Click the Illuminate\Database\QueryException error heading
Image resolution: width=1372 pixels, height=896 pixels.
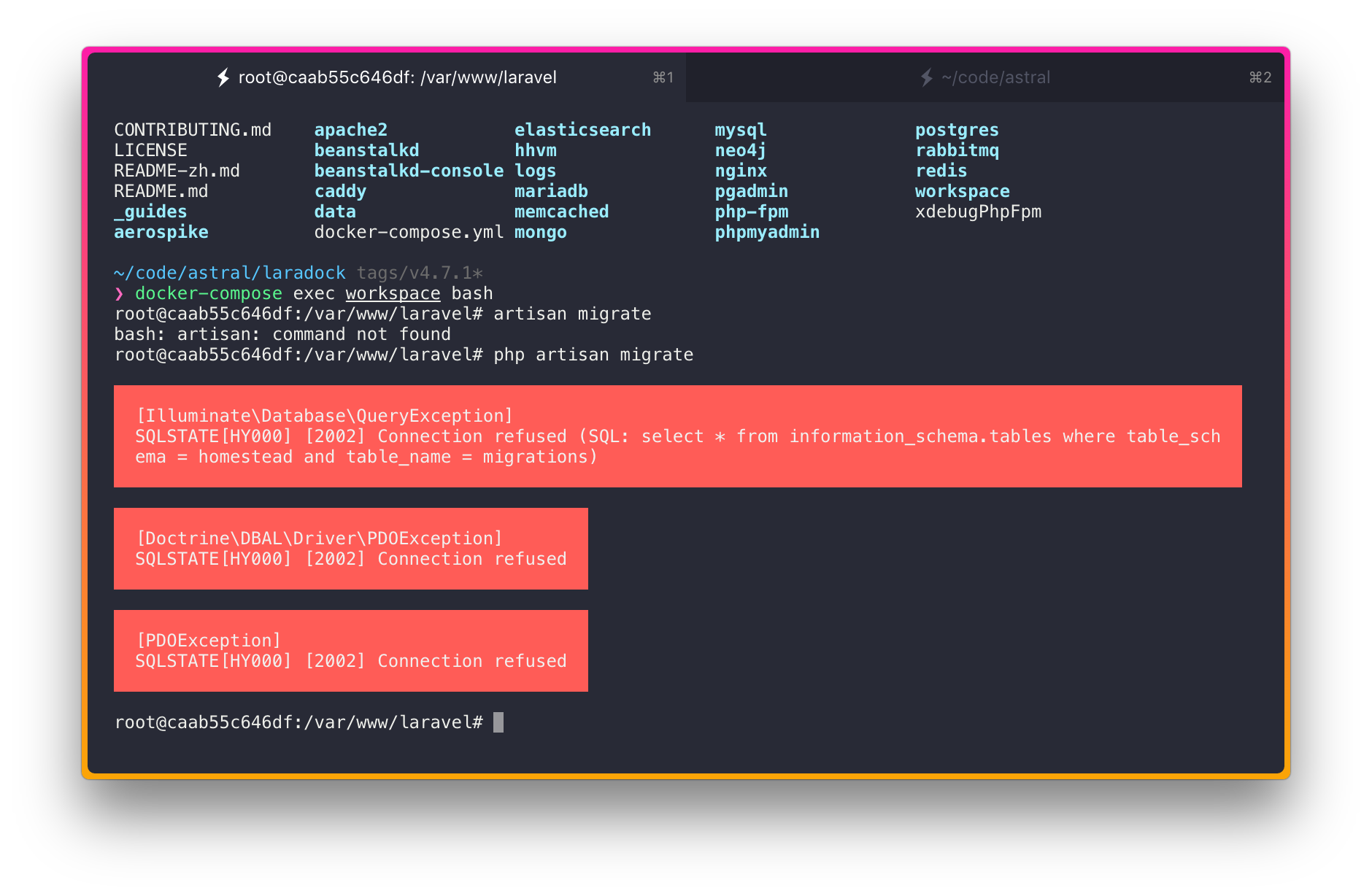(x=325, y=416)
